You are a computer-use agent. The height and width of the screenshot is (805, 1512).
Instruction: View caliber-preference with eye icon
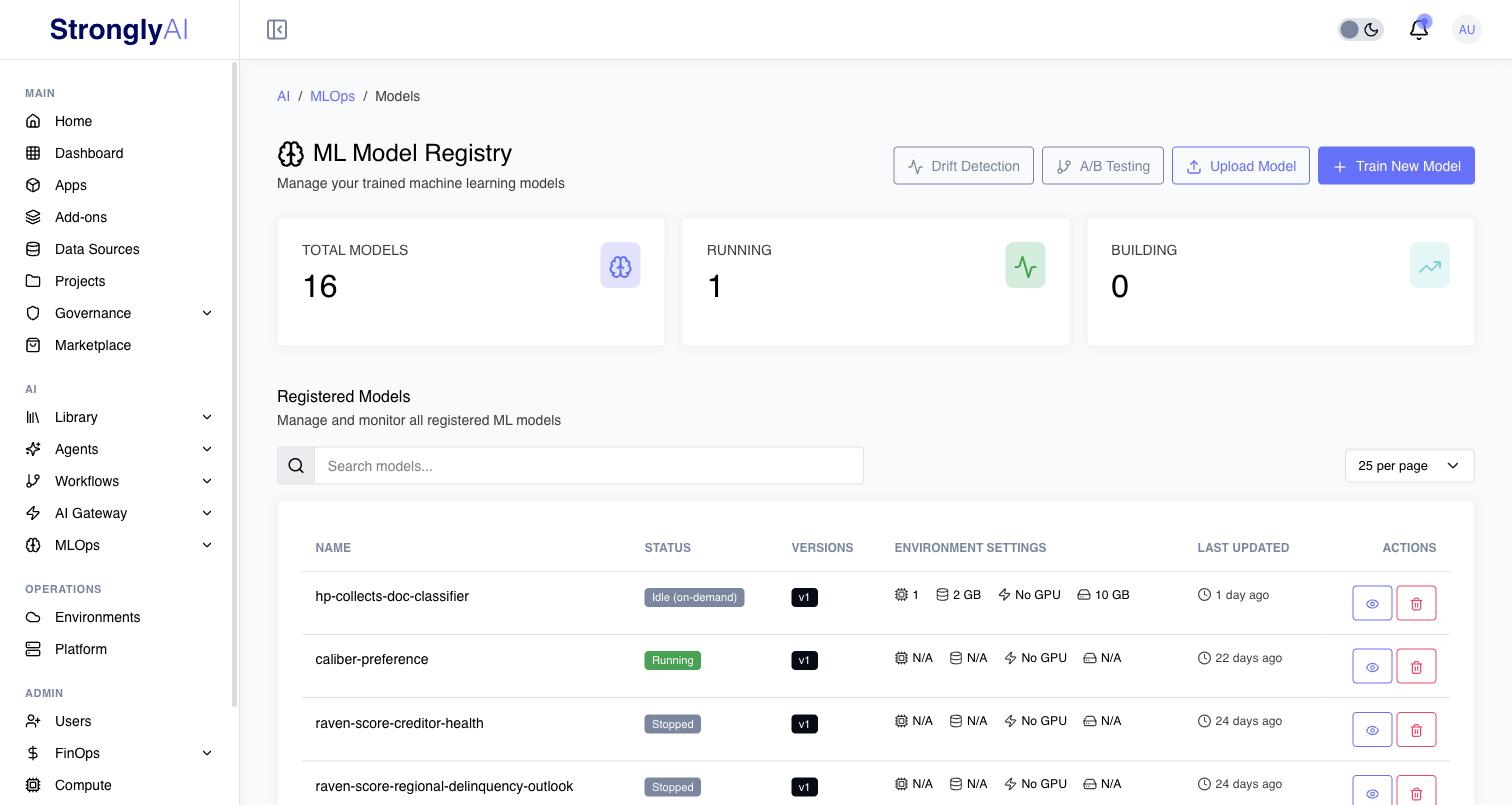[x=1372, y=666]
